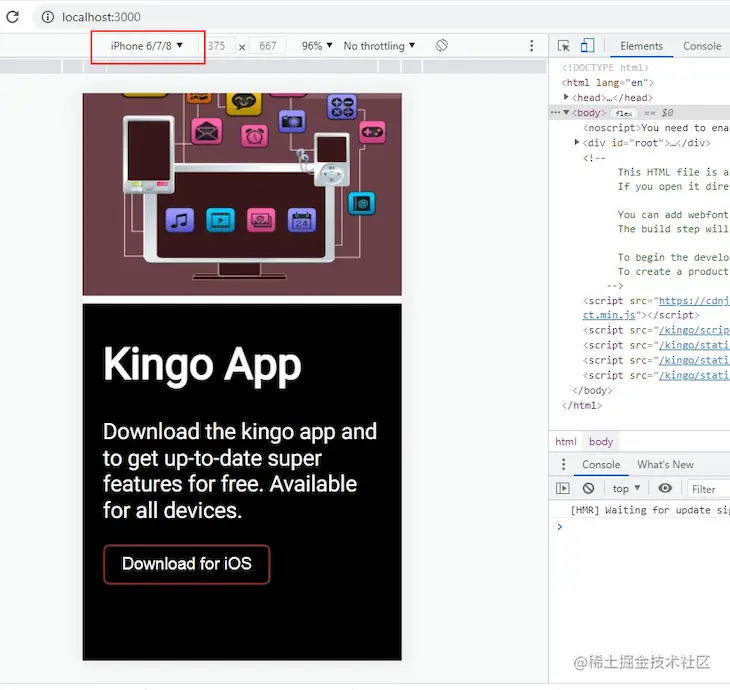Screen dimensions: 730x690
Task: Toggle the device toolbar icon
Action: pyautogui.click(x=588, y=46)
